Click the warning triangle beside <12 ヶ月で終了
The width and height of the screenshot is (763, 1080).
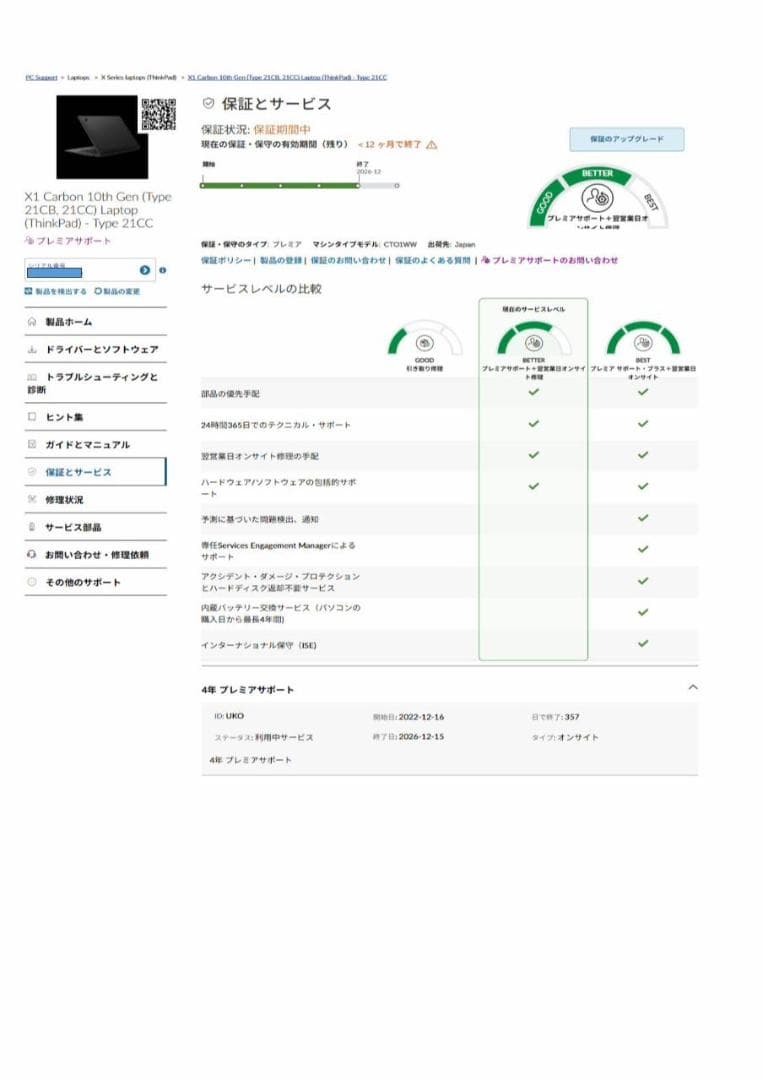pyautogui.click(x=432, y=145)
